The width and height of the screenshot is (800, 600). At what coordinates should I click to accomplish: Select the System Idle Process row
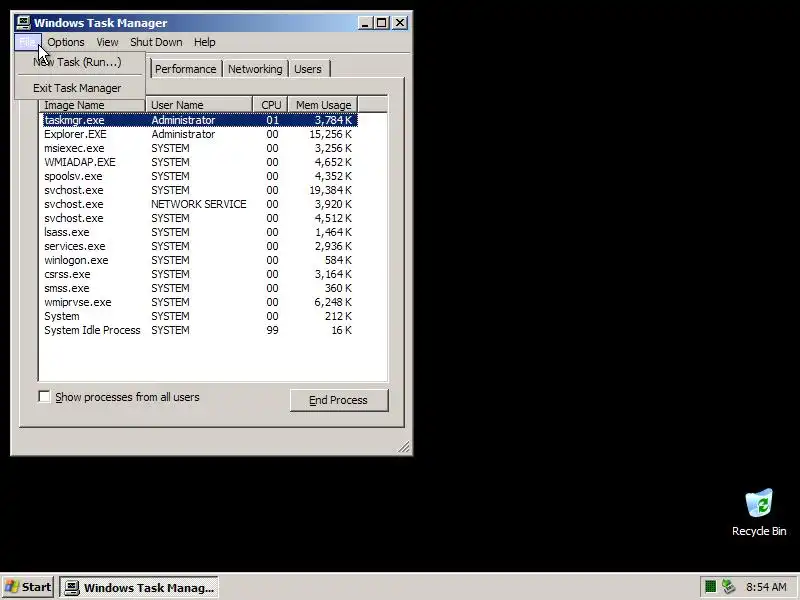point(200,330)
